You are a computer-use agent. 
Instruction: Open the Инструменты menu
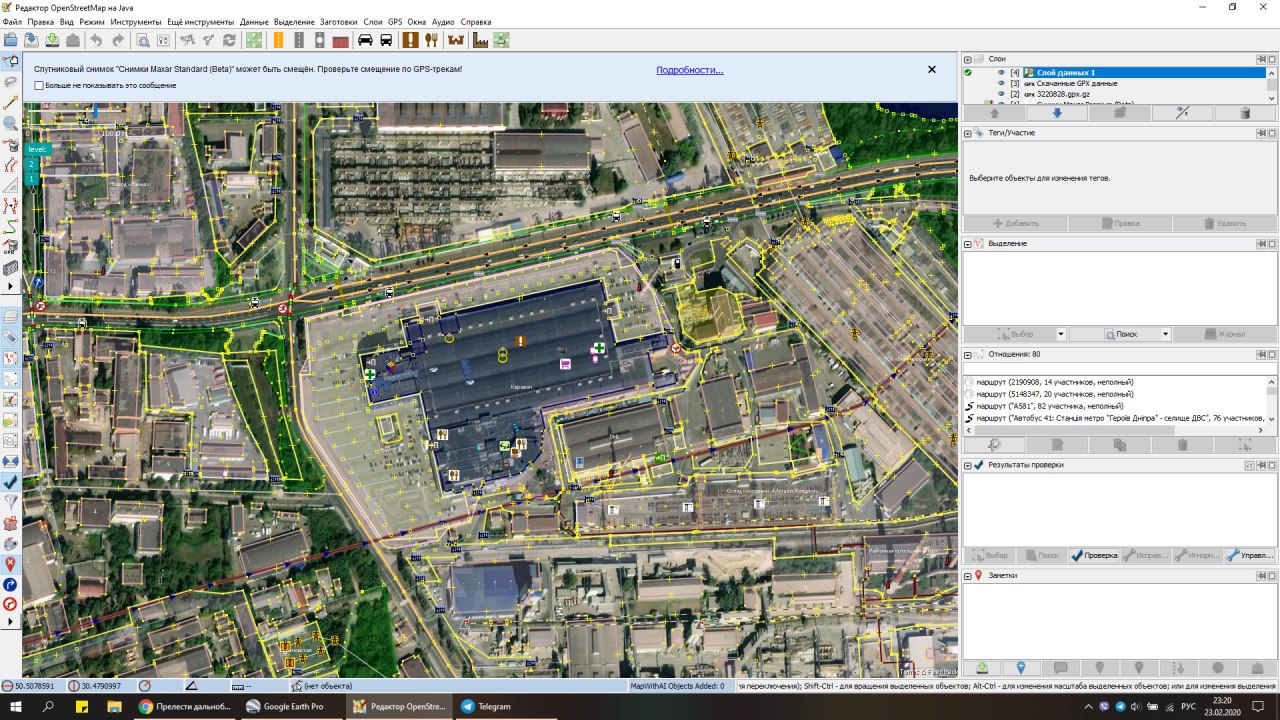[x=136, y=21]
